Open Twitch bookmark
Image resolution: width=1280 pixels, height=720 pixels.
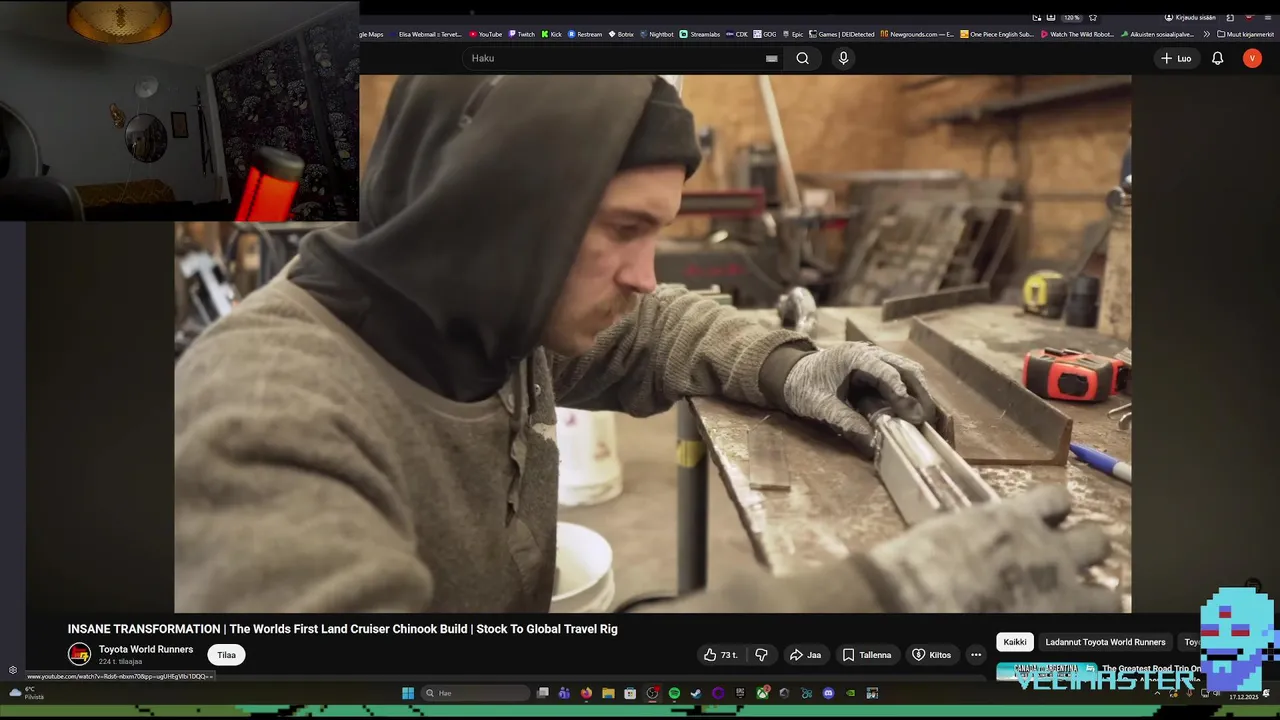(x=522, y=34)
